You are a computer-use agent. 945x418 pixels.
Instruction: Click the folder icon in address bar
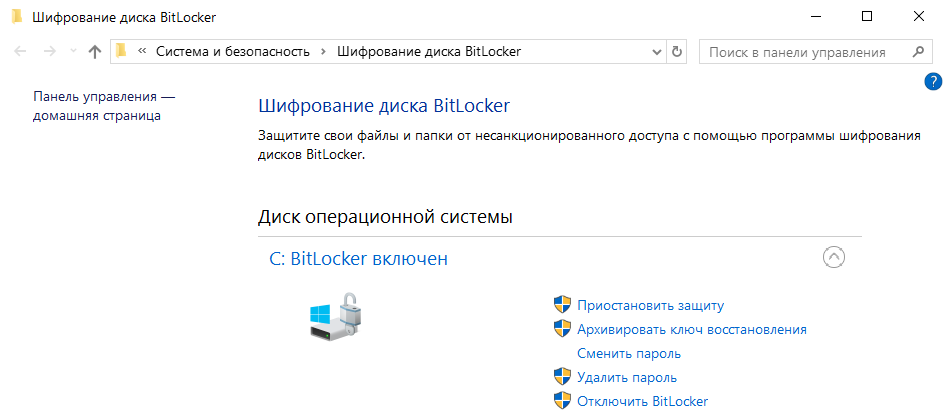pyautogui.click(x=122, y=51)
